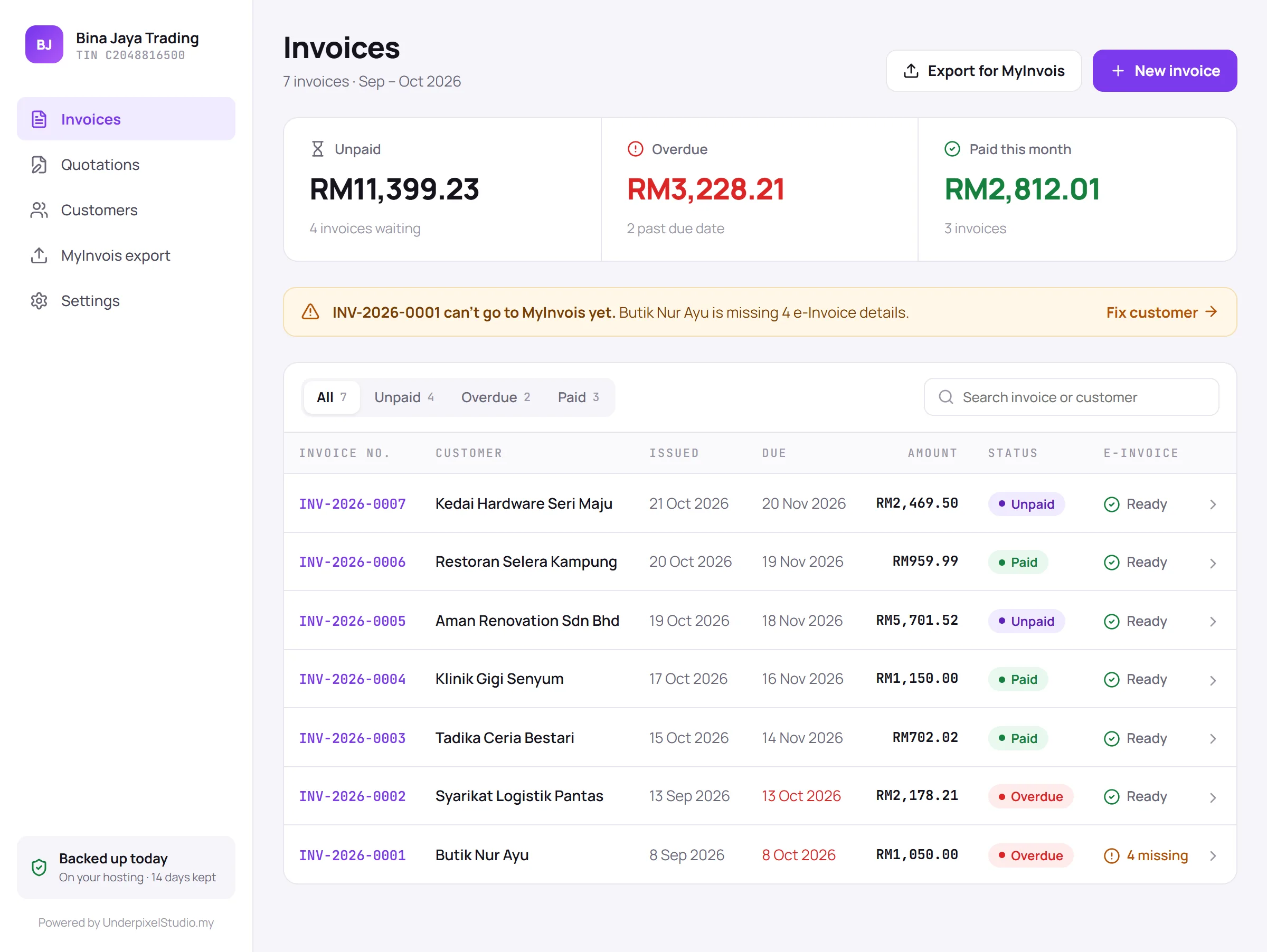
Task: Click the Customers people icon
Action: tap(39, 210)
